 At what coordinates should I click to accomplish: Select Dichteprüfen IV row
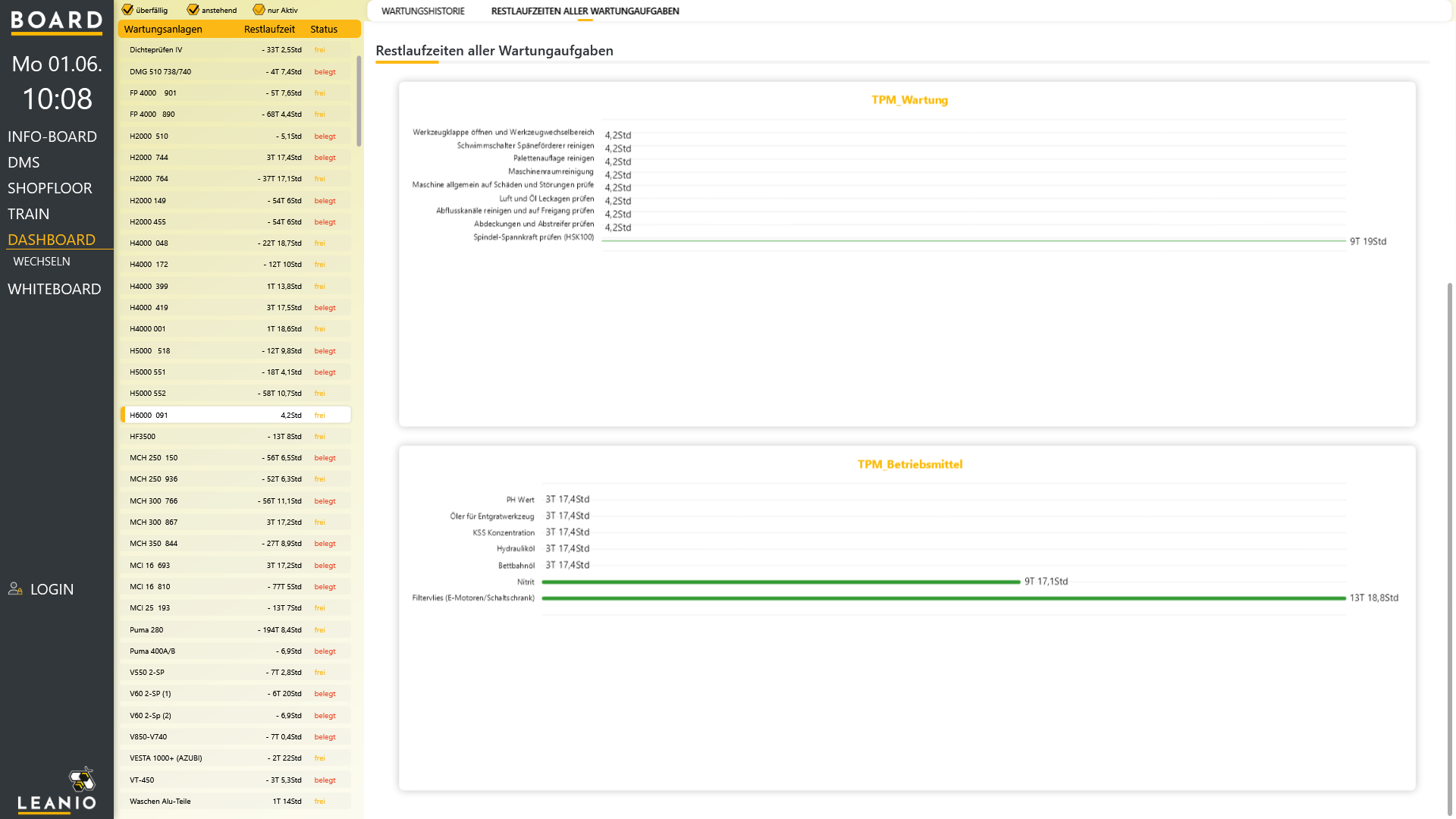point(235,50)
